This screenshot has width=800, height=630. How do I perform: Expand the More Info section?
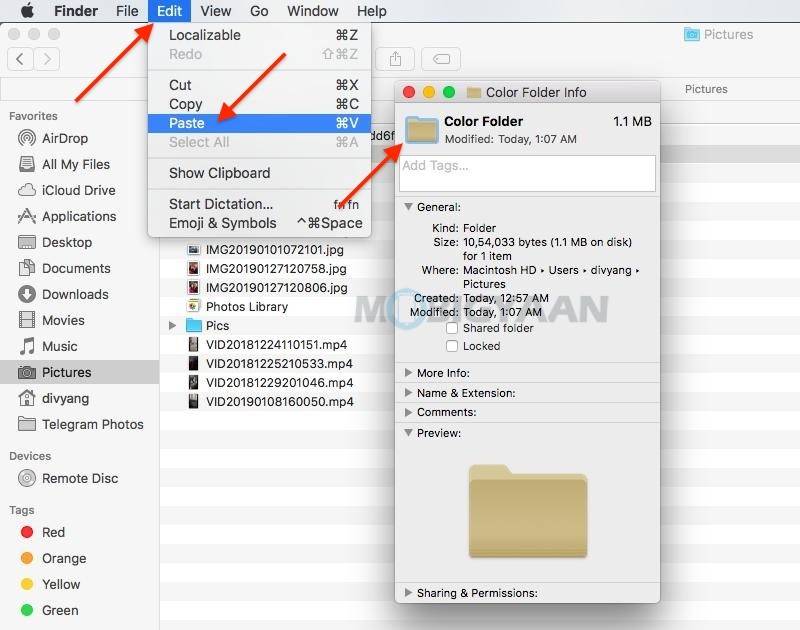[x=408, y=373]
